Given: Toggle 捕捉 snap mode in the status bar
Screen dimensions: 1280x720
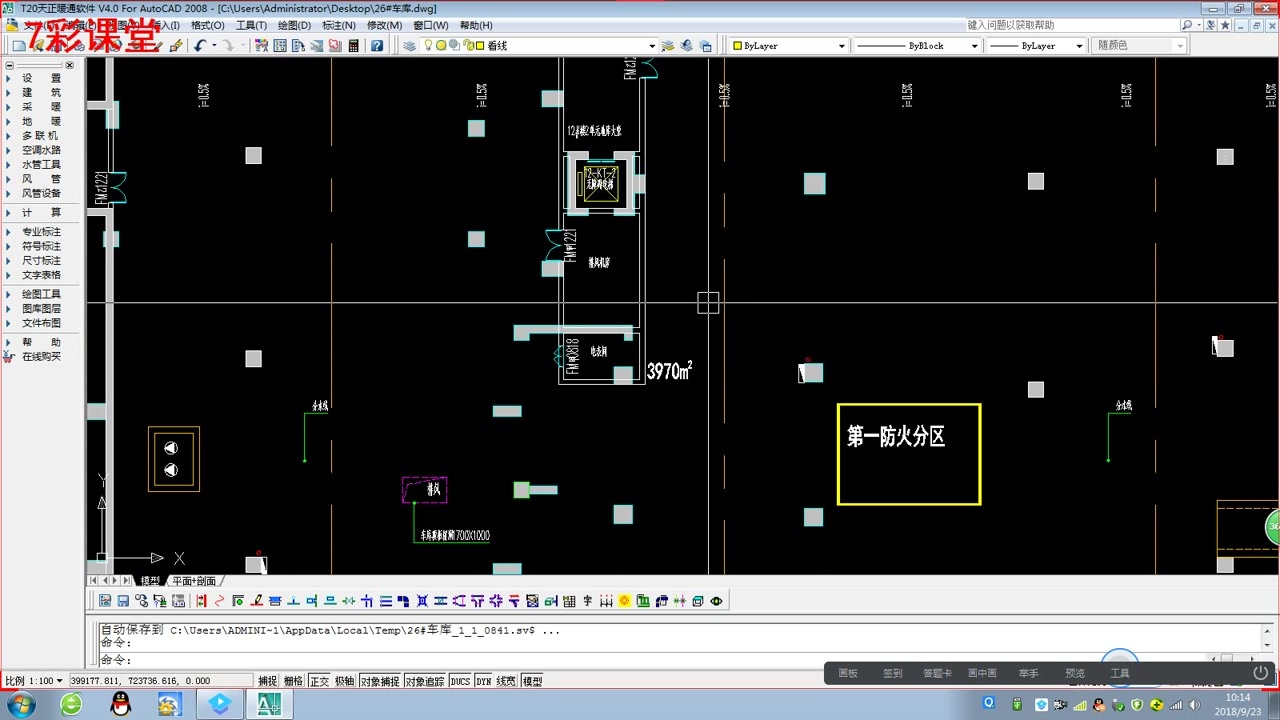Looking at the screenshot, I should tap(267, 681).
